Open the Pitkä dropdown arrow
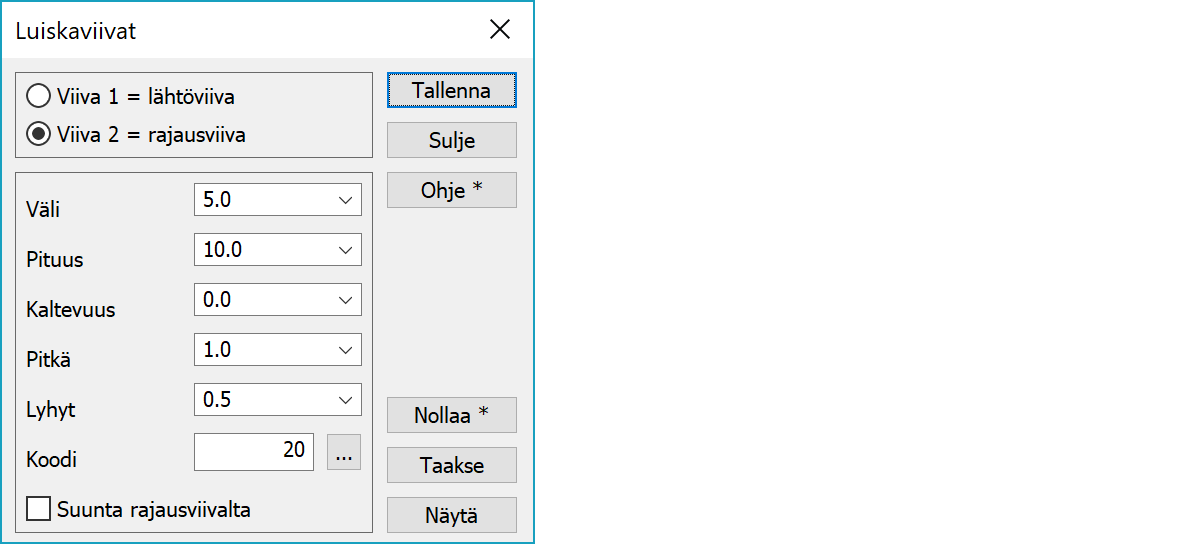The image size is (1200, 544). coord(346,350)
